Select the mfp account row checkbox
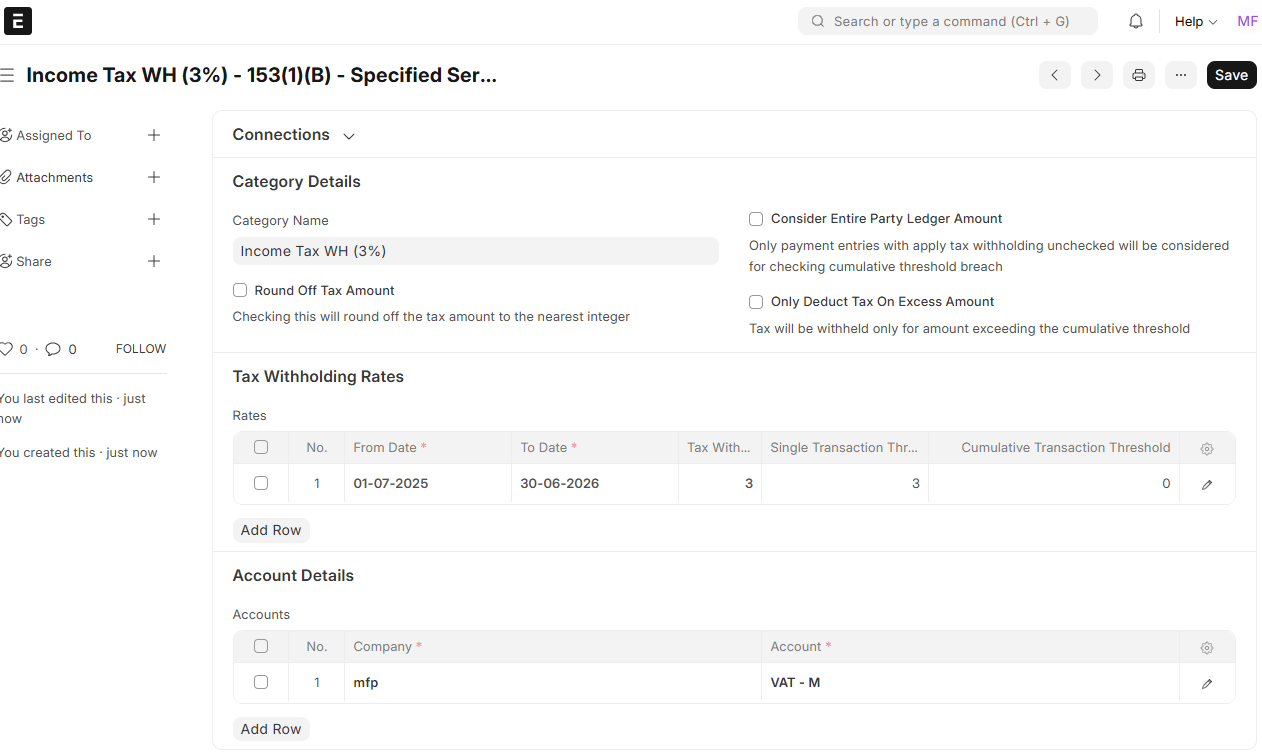1262x752 pixels. (x=261, y=682)
